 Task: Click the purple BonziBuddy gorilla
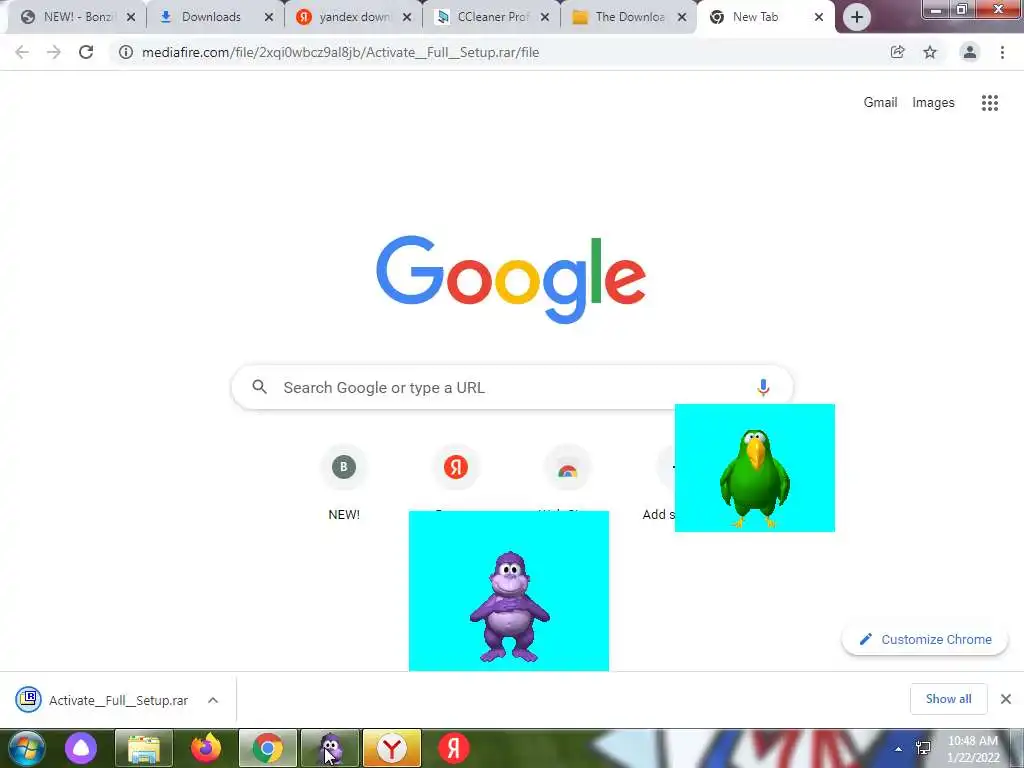click(x=509, y=607)
